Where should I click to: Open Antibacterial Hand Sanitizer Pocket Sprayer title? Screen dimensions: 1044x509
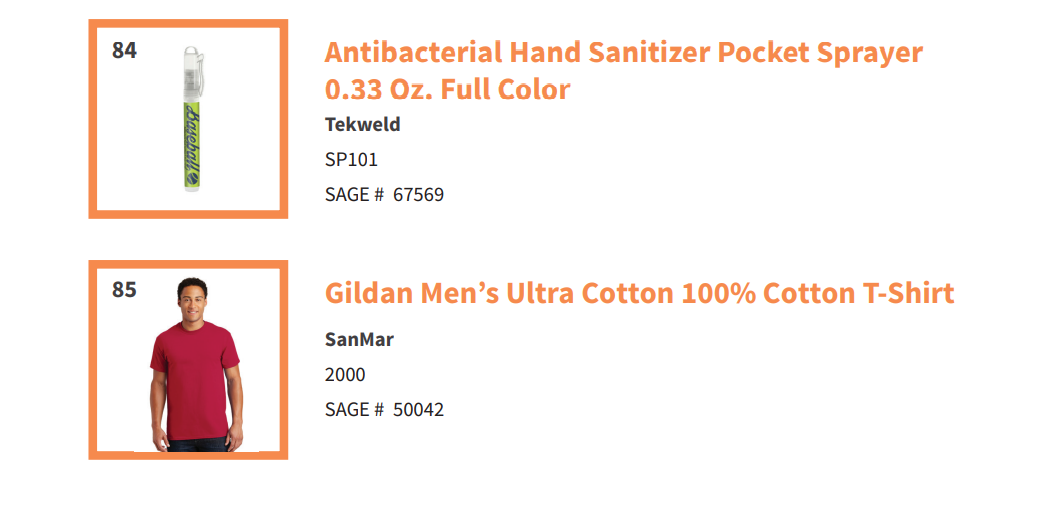click(623, 52)
